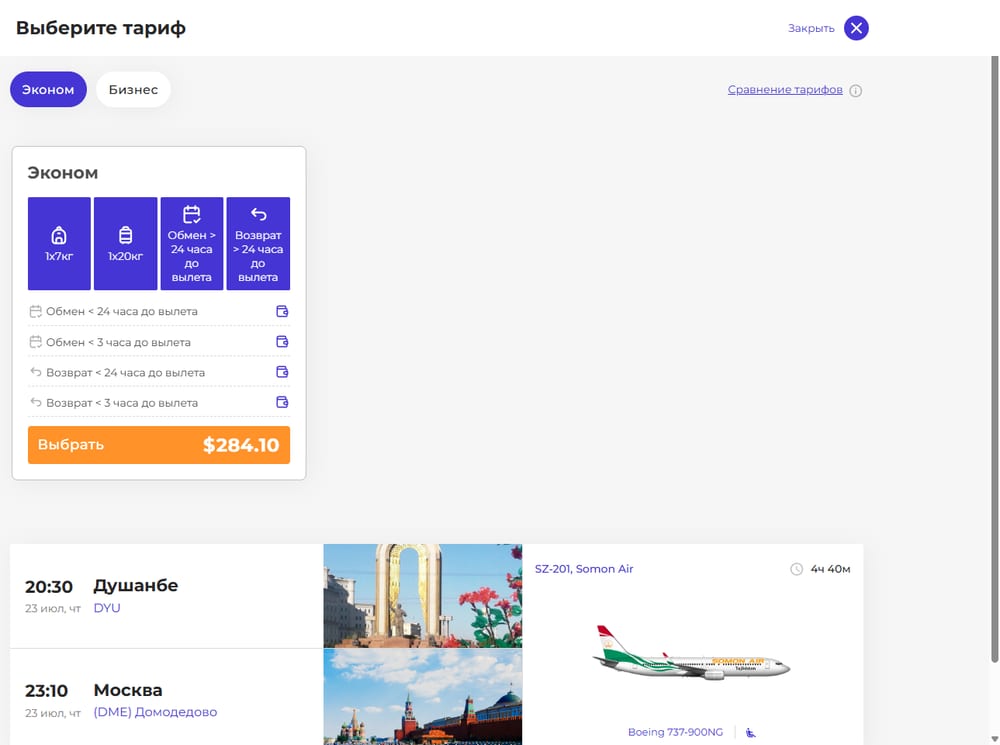Open the Сравнение тарифов link
This screenshot has height=745, width=1000.
click(785, 90)
